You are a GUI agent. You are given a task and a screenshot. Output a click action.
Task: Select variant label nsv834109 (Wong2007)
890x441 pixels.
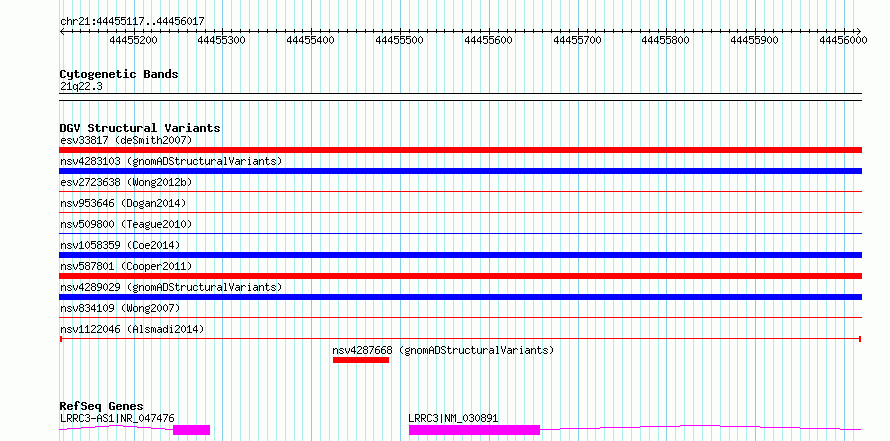(x=120, y=308)
